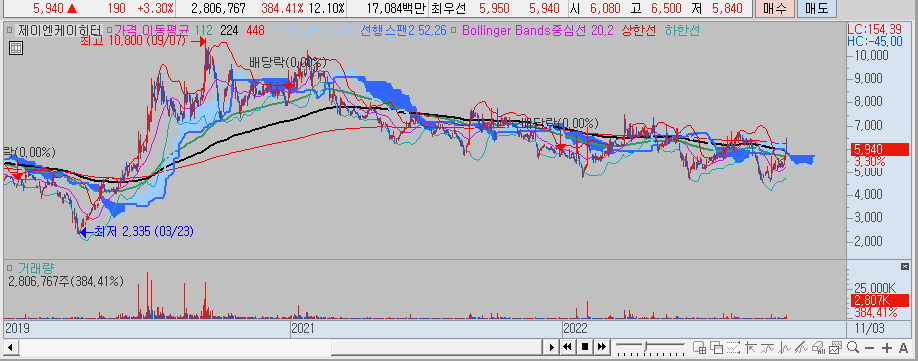Click the 11/03 date label
Screen dimensions: 918x361
[870, 328]
